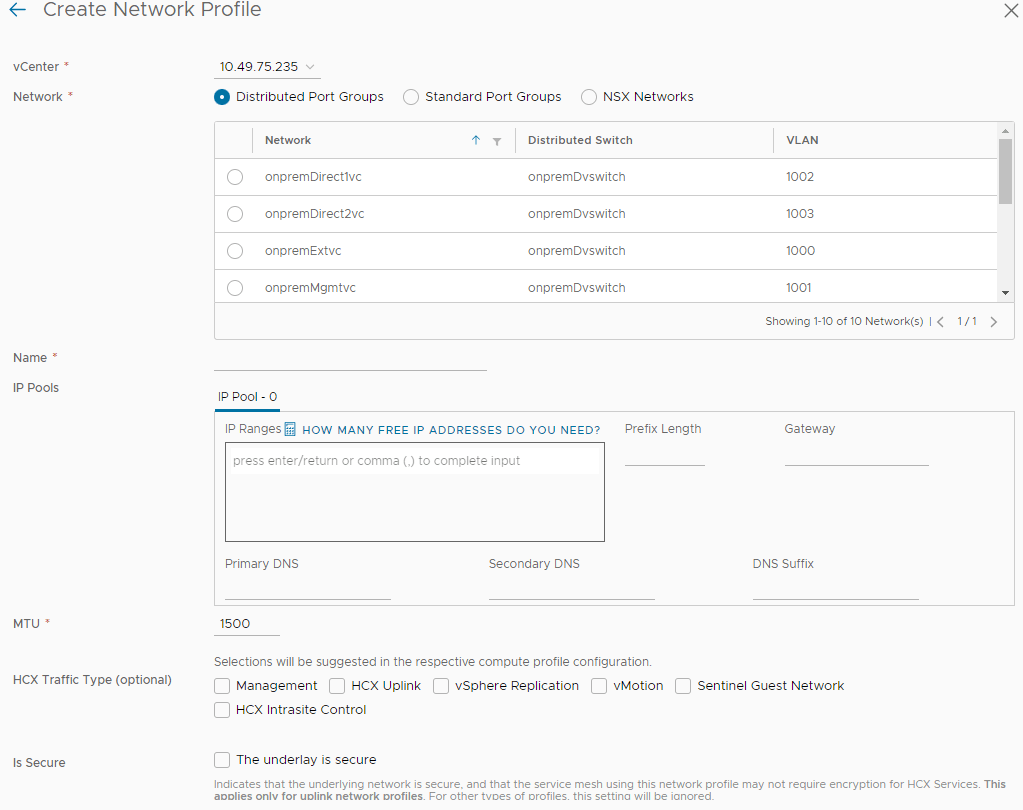Go to next page of networks
Image resolution: width=1023 pixels, height=810 pixels.
click(x=993, y=322)
